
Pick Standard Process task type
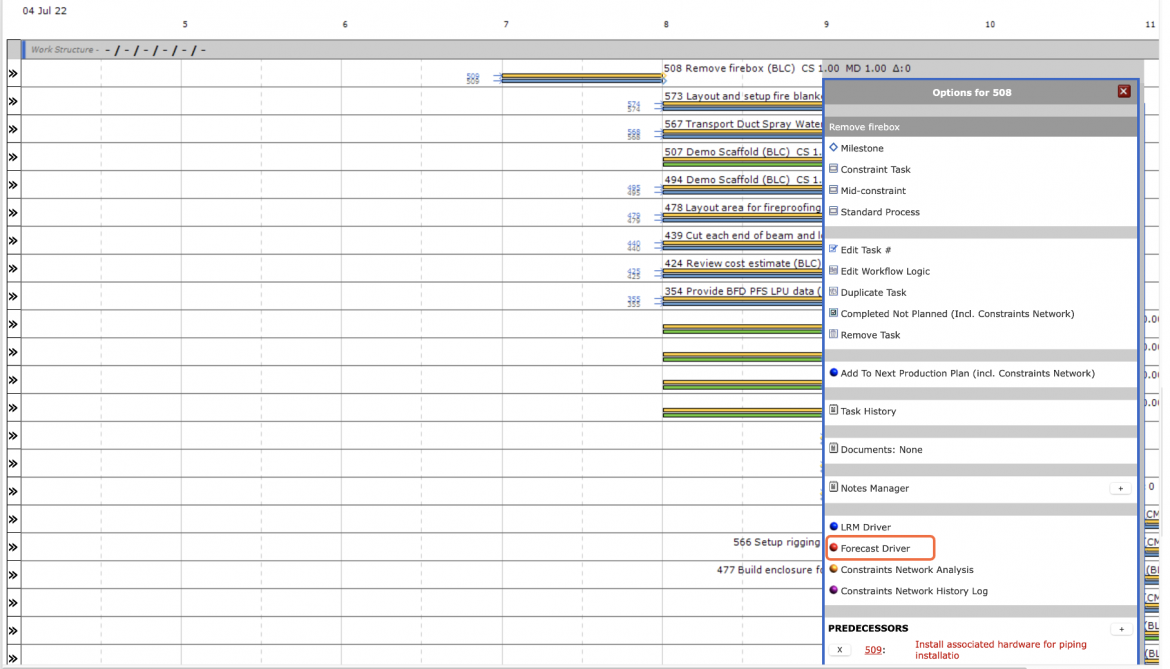[x=880, y=212]
